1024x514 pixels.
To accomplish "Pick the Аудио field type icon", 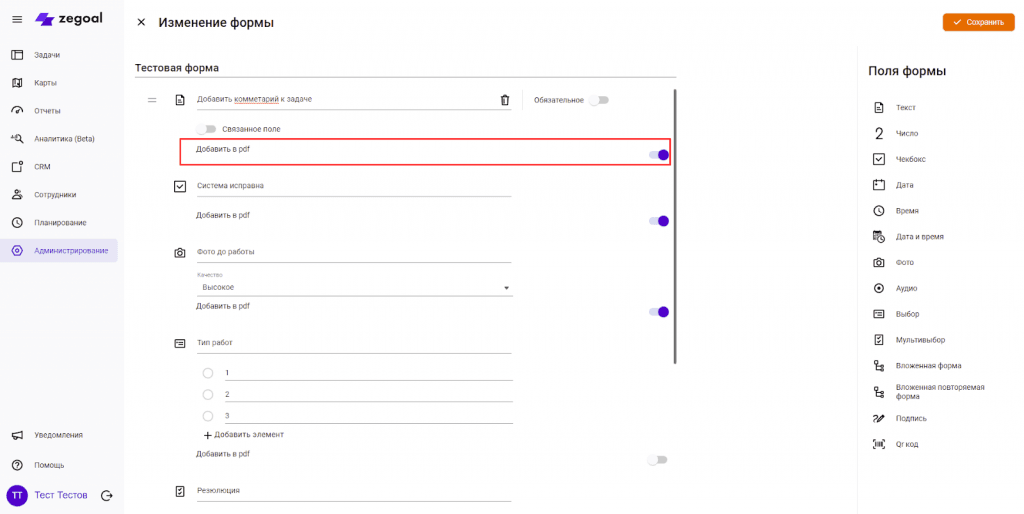I will pyautogui.click(x=879, y=288).
